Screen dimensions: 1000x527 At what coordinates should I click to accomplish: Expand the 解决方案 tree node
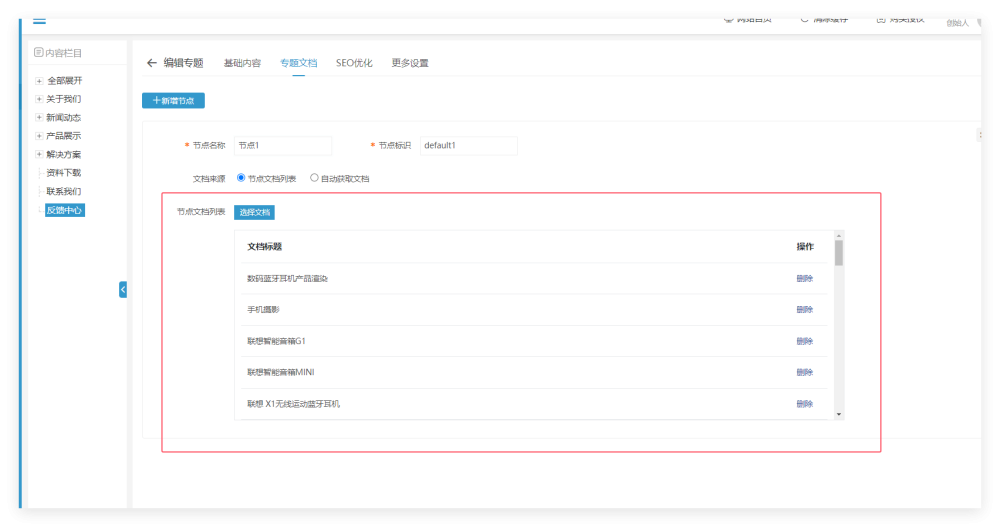pyautogui.click(x=39, y=154)
